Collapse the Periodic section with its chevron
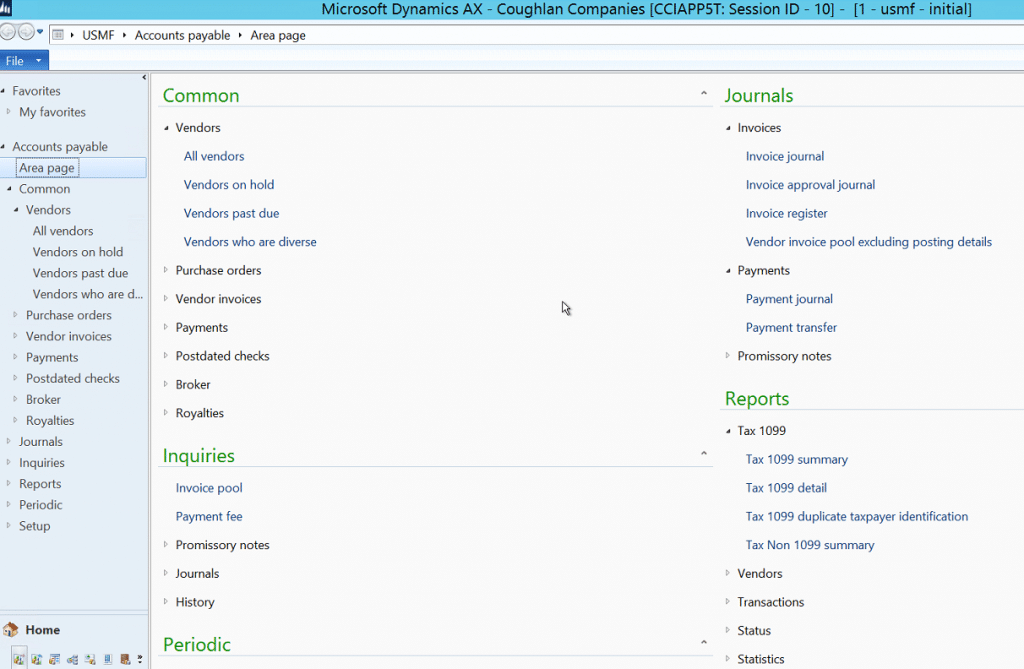This screenshot has height=669, width=1024. [703, 642]
